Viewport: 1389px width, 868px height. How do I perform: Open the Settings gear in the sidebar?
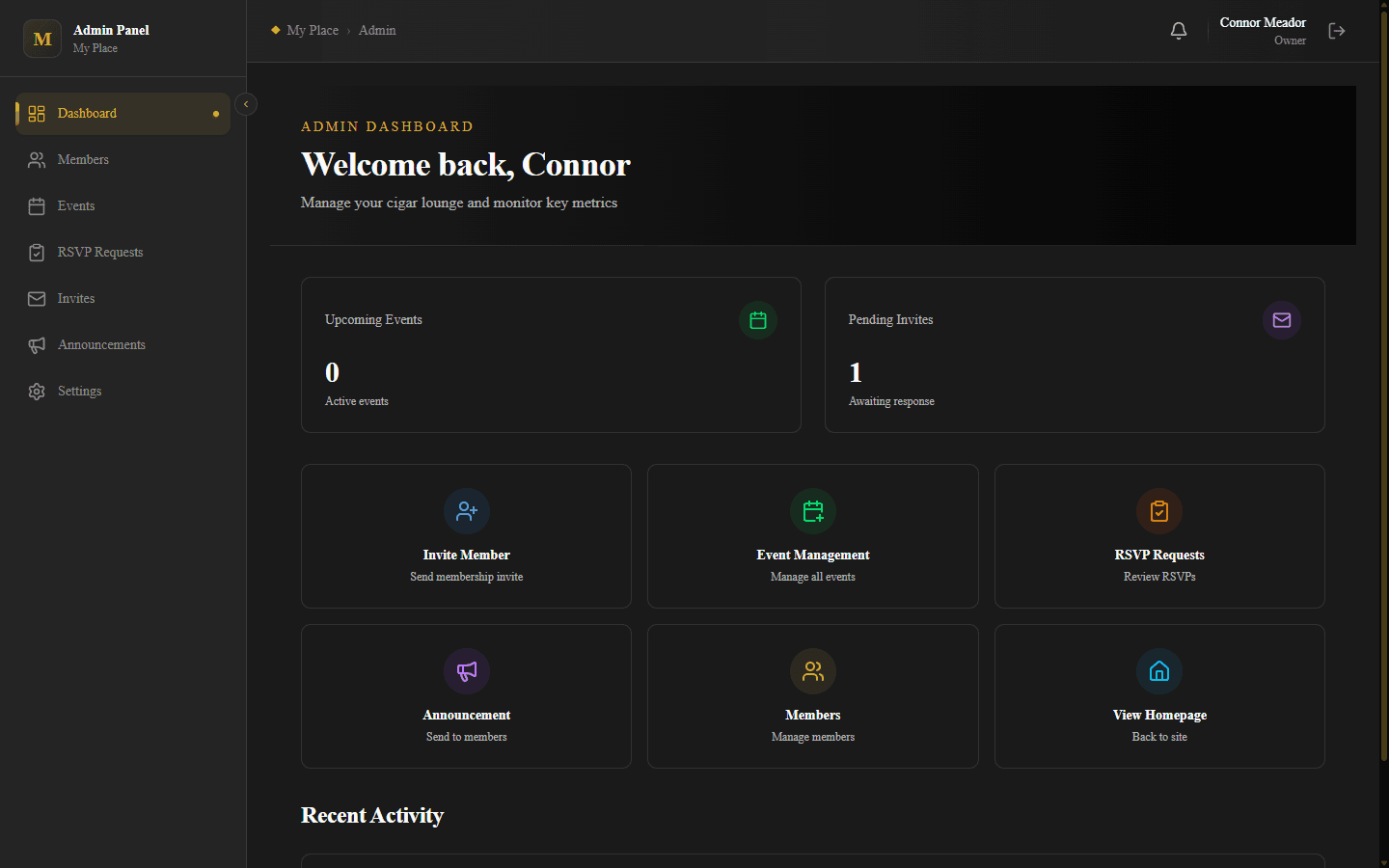tap(37, 391)
